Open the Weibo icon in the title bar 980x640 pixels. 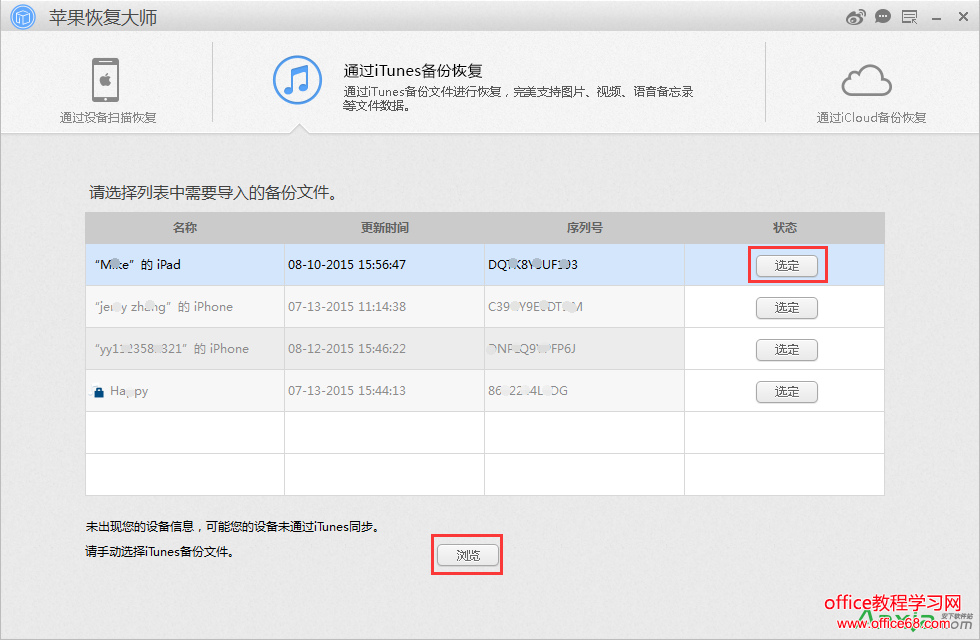pos(855,17)
